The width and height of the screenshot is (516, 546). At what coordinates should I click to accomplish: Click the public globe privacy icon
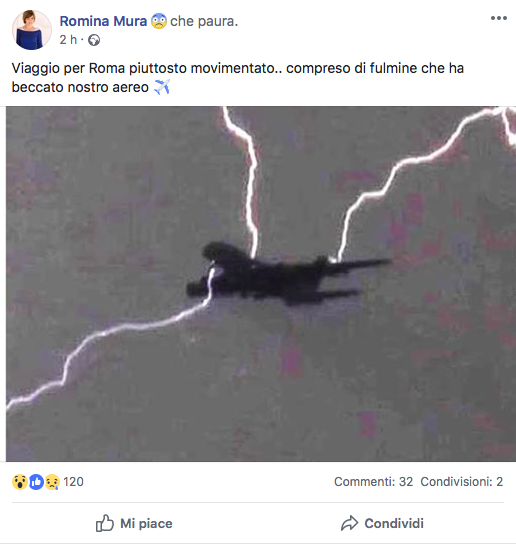pyautogui.click(x=94, y=40)
